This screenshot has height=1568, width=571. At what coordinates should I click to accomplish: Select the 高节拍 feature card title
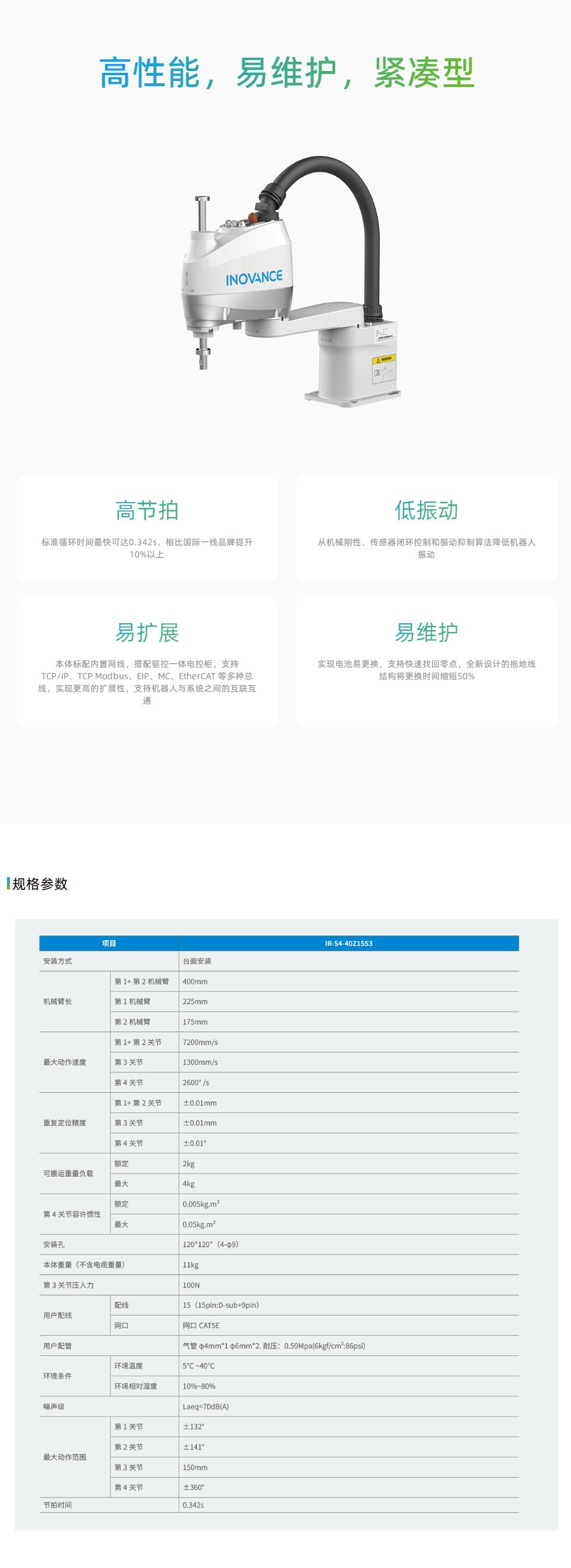[147, 510]
